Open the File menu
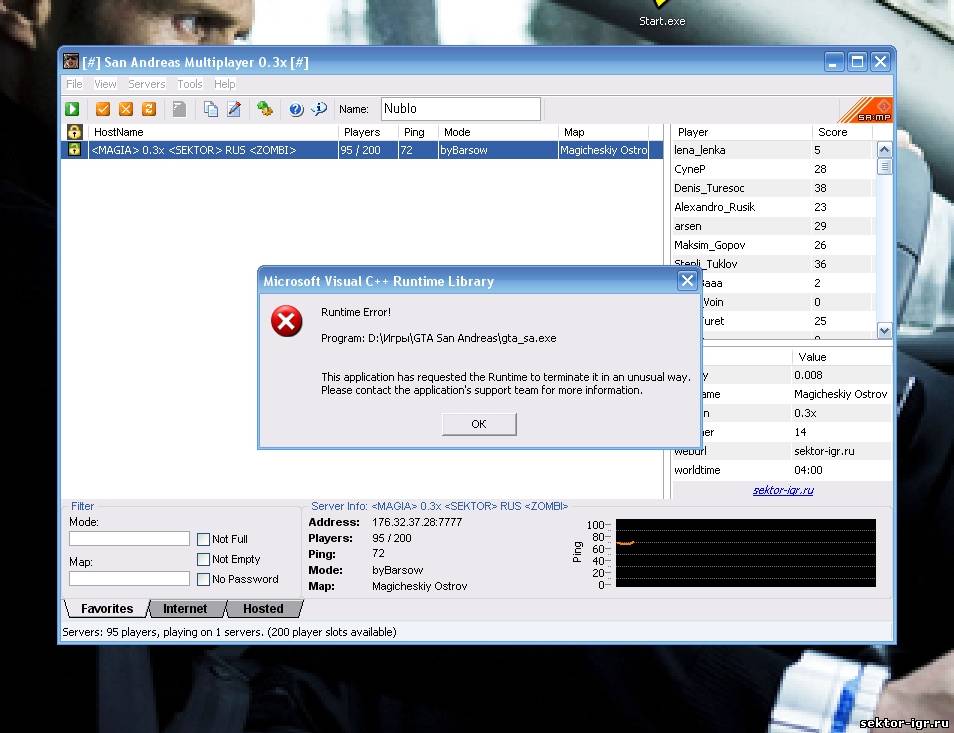Image resolution: width=954 pixels, height=733 pixels. click(x=74, y=84)
